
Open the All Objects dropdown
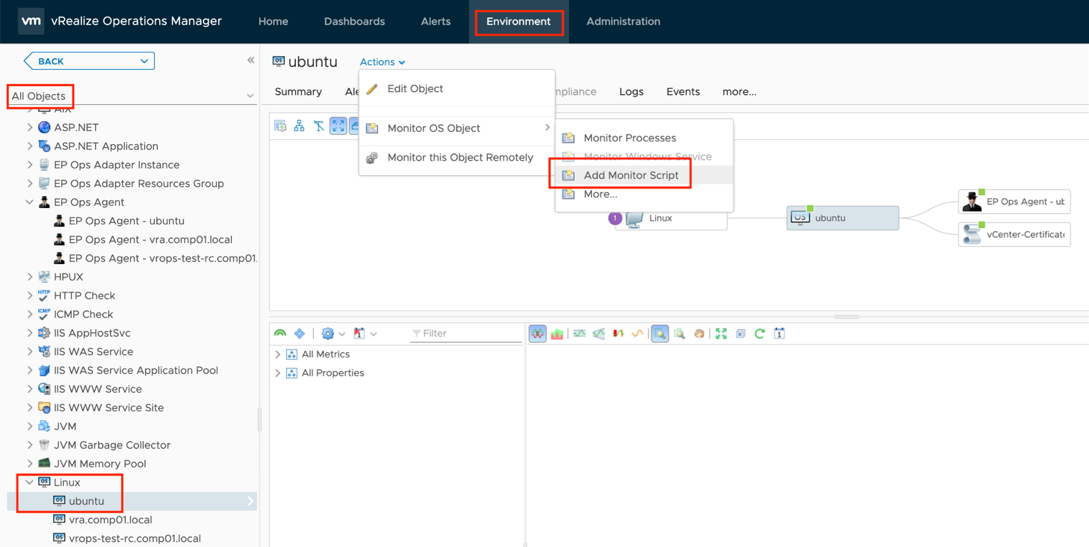point(249,96)
